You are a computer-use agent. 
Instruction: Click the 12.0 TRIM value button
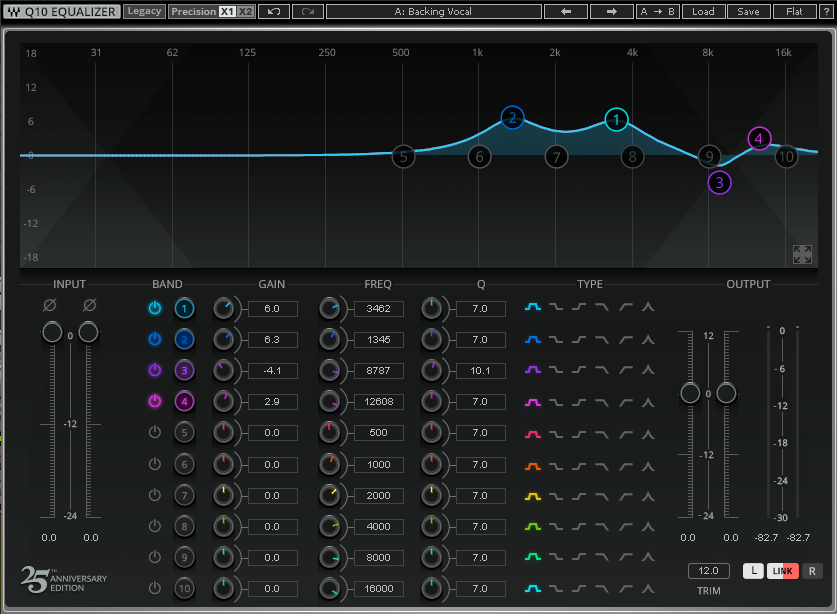[x=708, y=571]
